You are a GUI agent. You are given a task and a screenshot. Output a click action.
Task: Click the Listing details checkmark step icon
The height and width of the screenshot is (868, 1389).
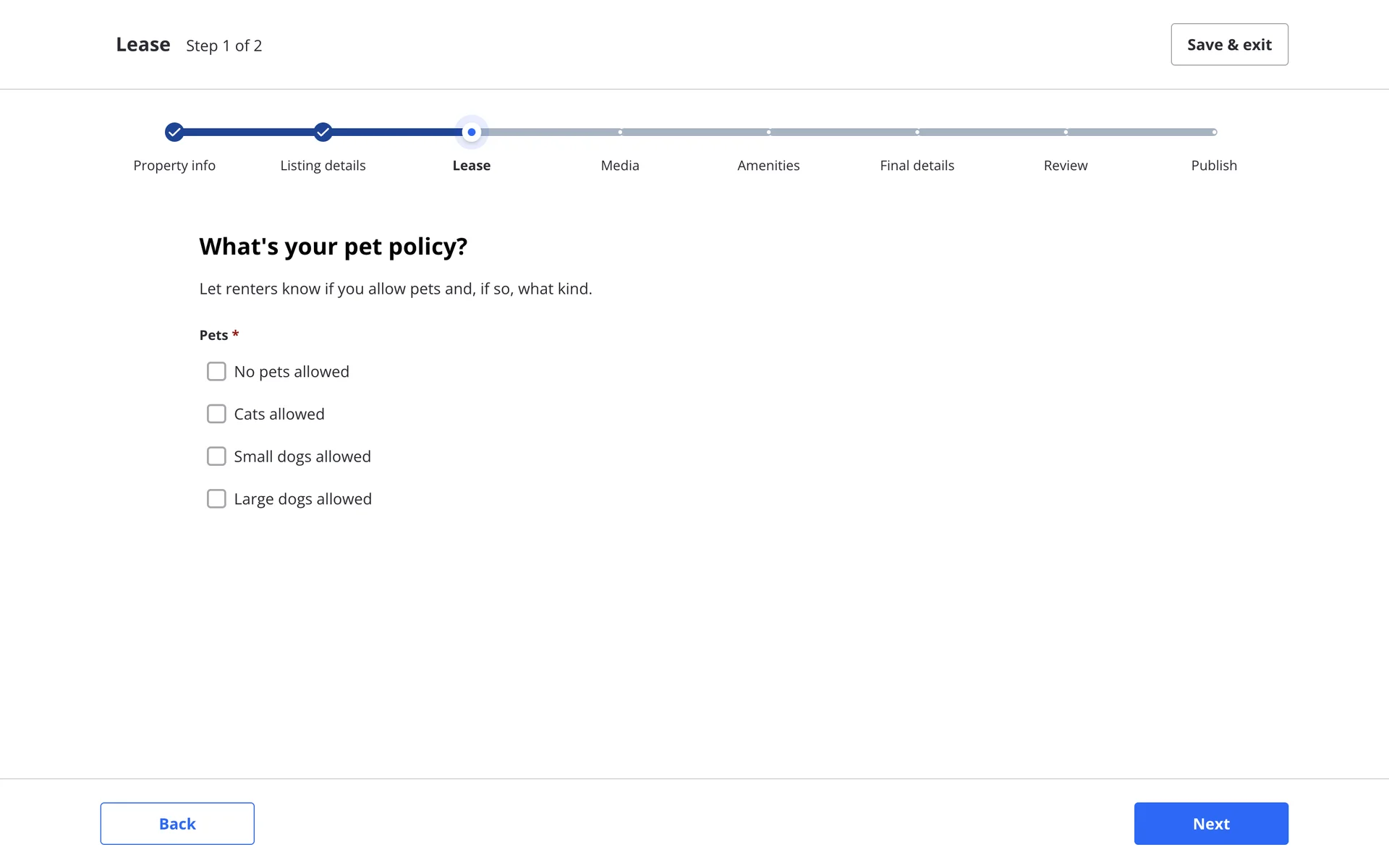pyautogui.click(x=323, y=132)
